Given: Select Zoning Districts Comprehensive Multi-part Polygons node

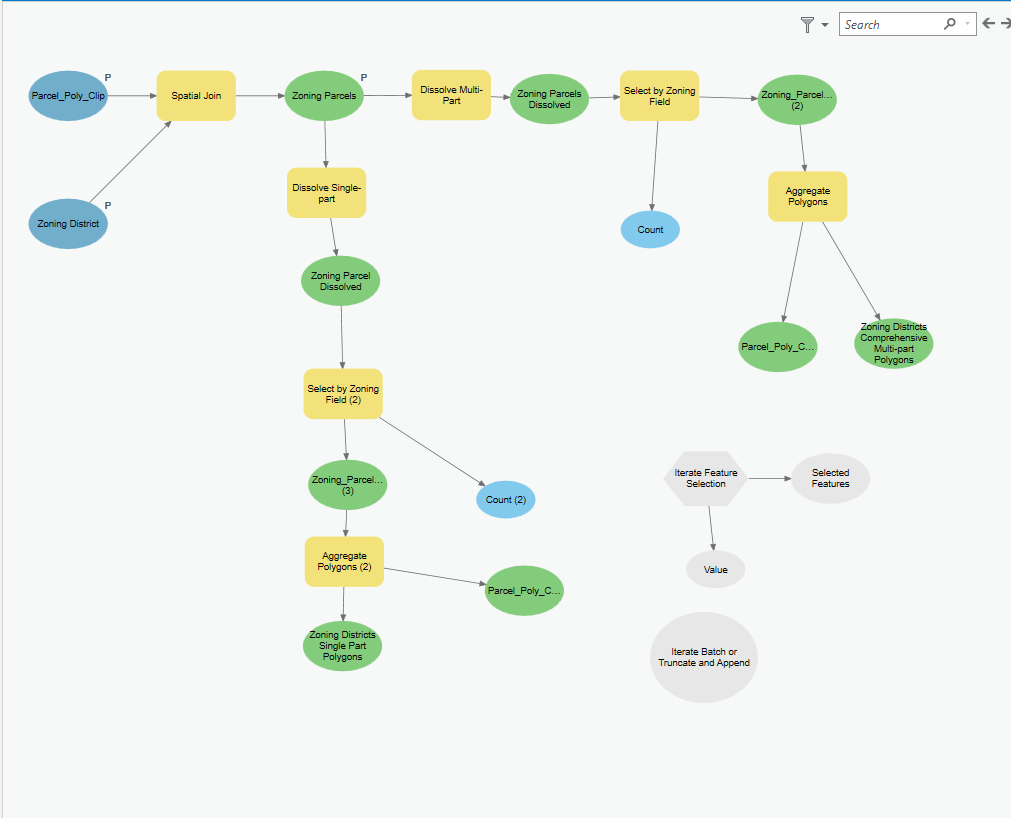Looking at the screenshot, I should [894, 343].
